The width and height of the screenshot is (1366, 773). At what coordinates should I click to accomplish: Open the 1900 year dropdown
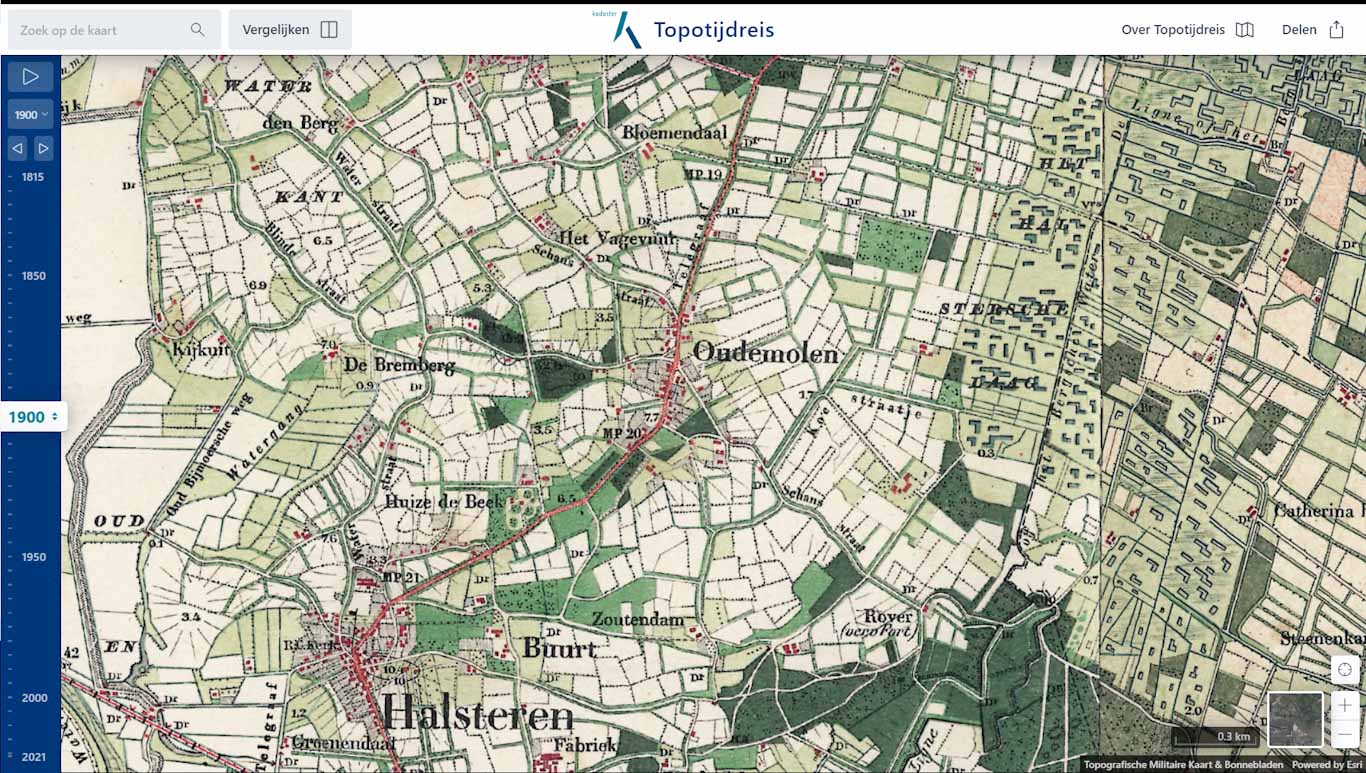point(30,114)
